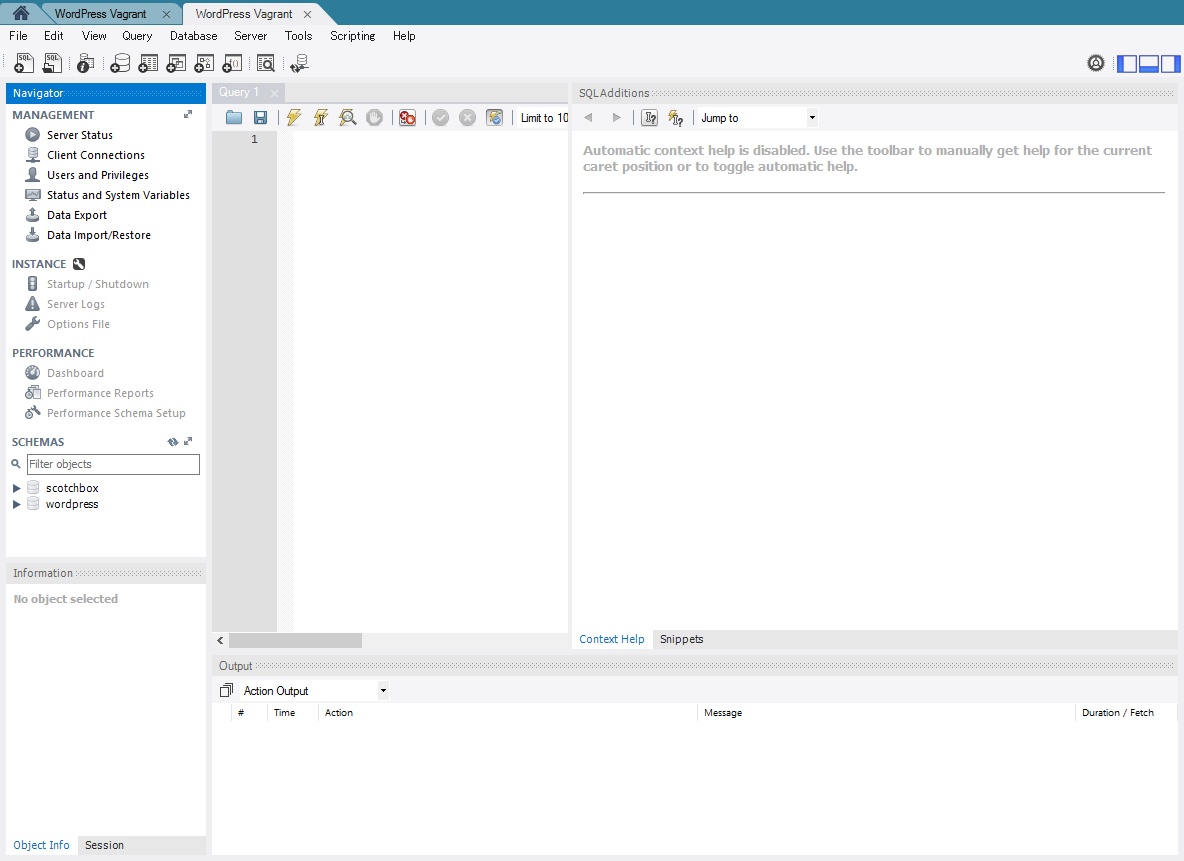
Task: Execute statement under cursor icon
Action: pyautogui.click(x=321, y=118)
